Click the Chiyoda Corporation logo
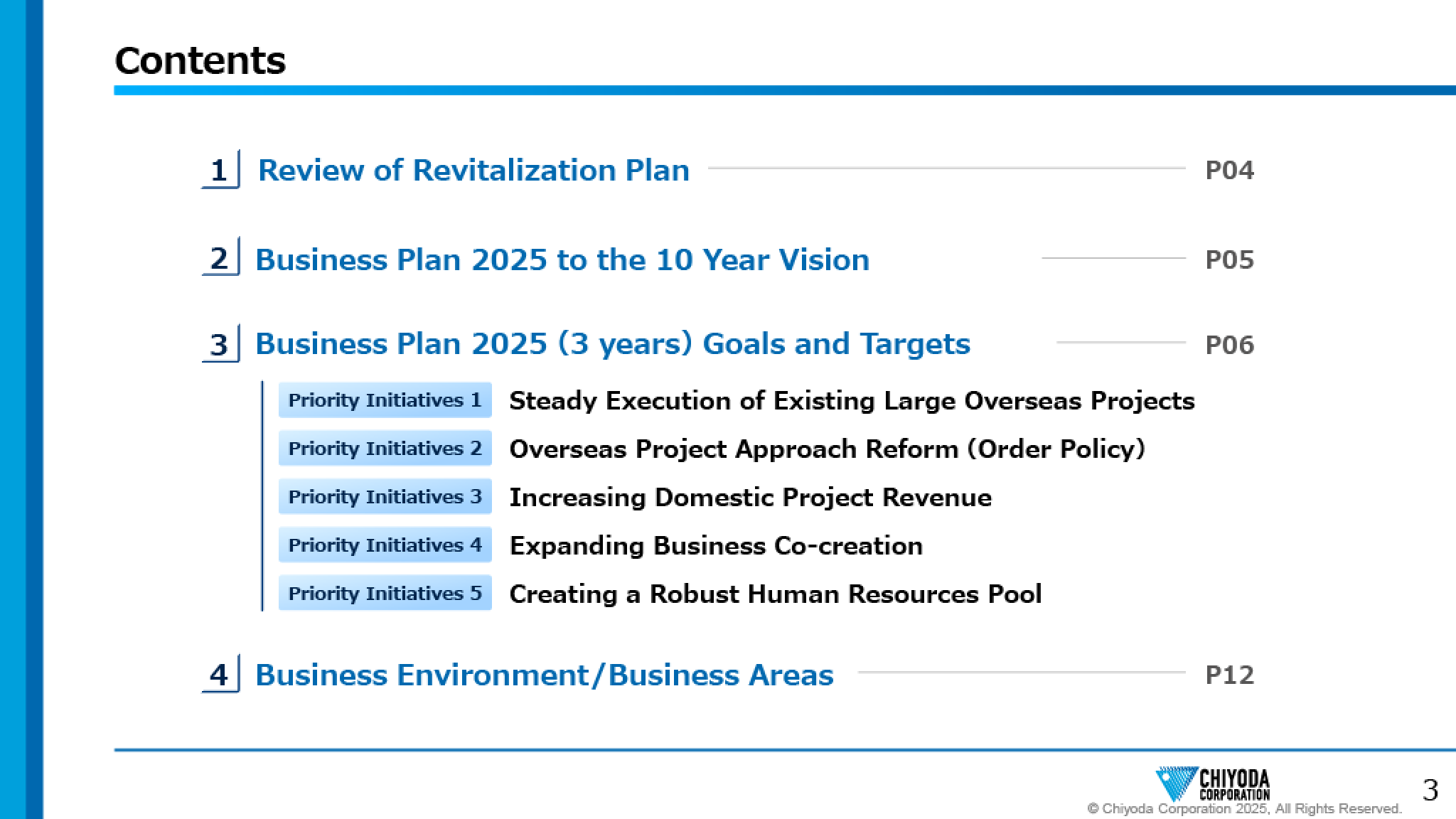Screen dimensions: 1456x819 [x=1213, y=784]
